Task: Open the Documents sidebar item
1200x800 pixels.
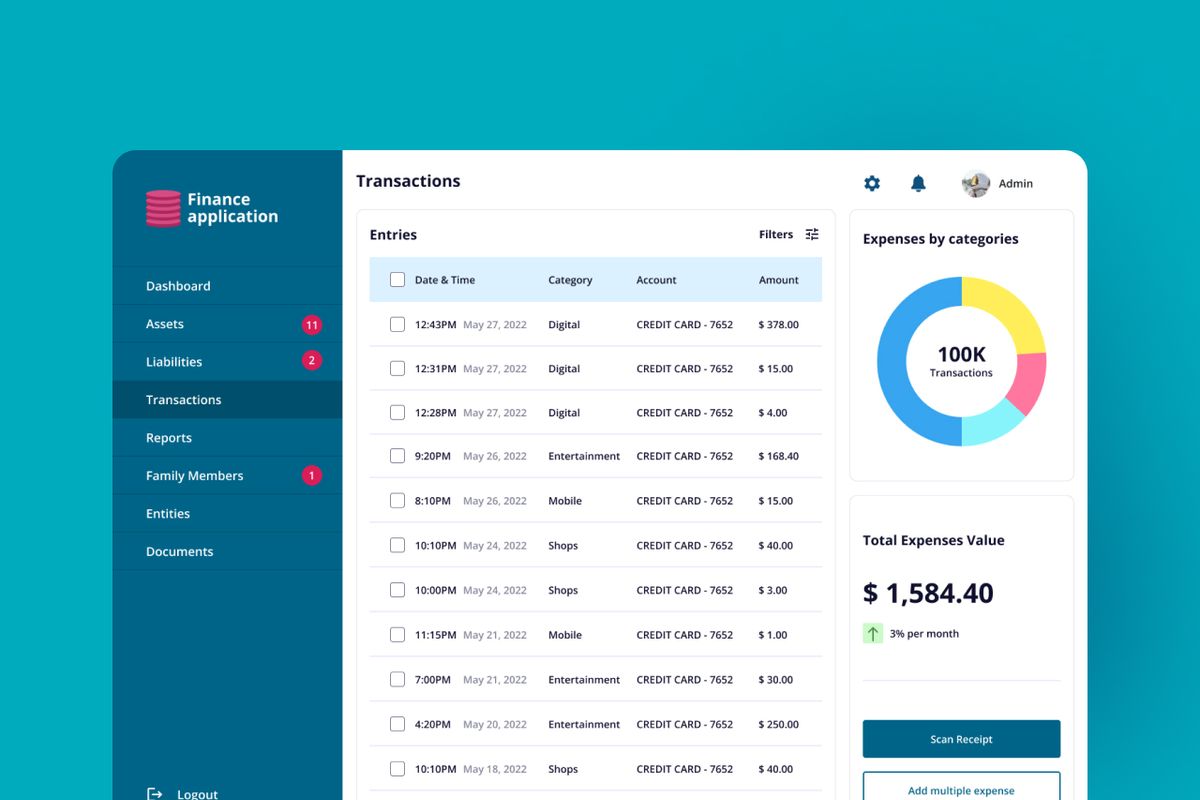Action: coord(180,552)
